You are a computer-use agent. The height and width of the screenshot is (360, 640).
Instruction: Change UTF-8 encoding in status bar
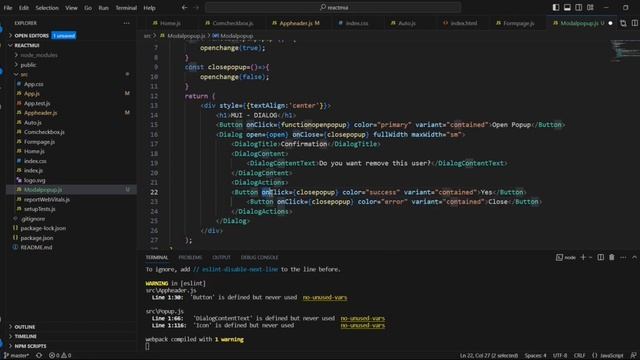point(560,356)
